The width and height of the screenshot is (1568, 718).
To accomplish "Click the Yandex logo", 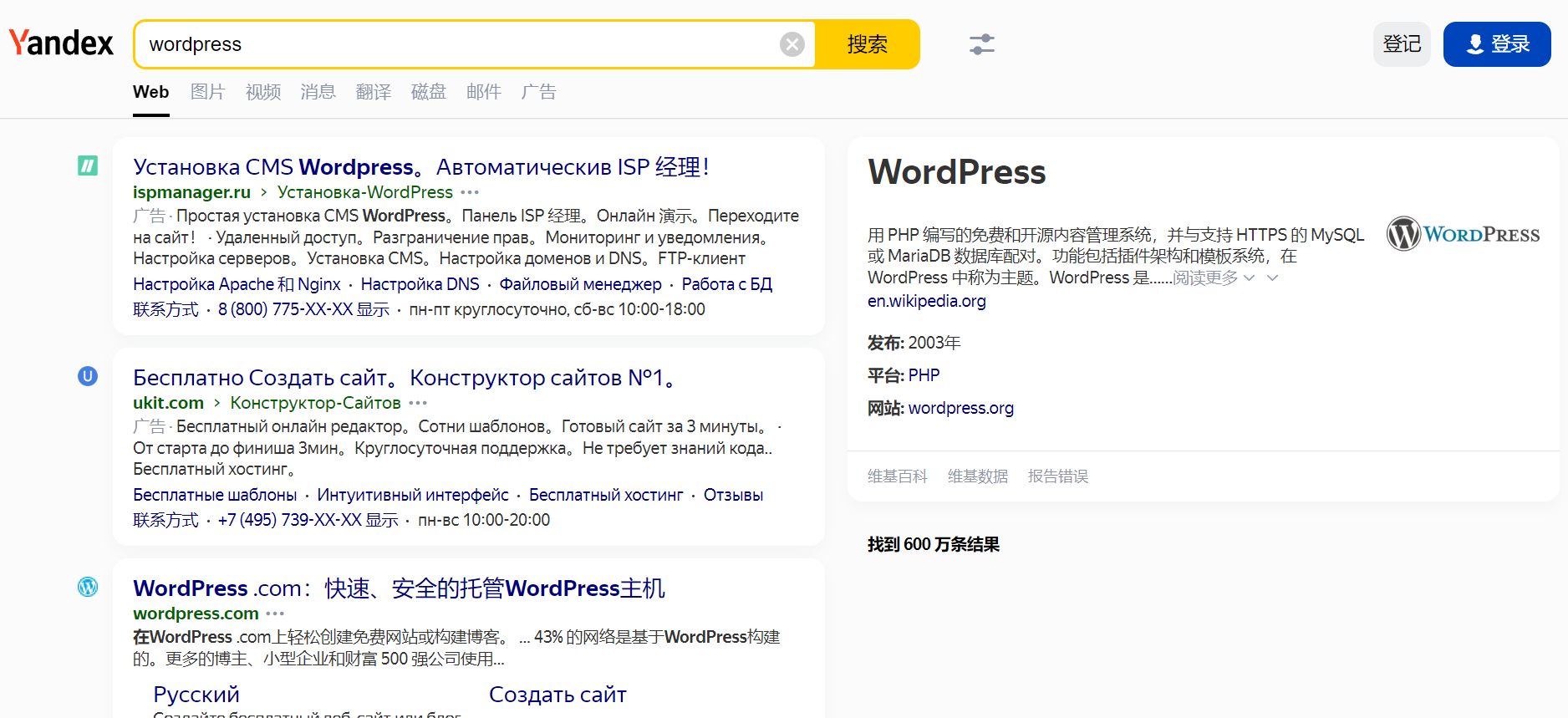I will click(x=61, y=43).
